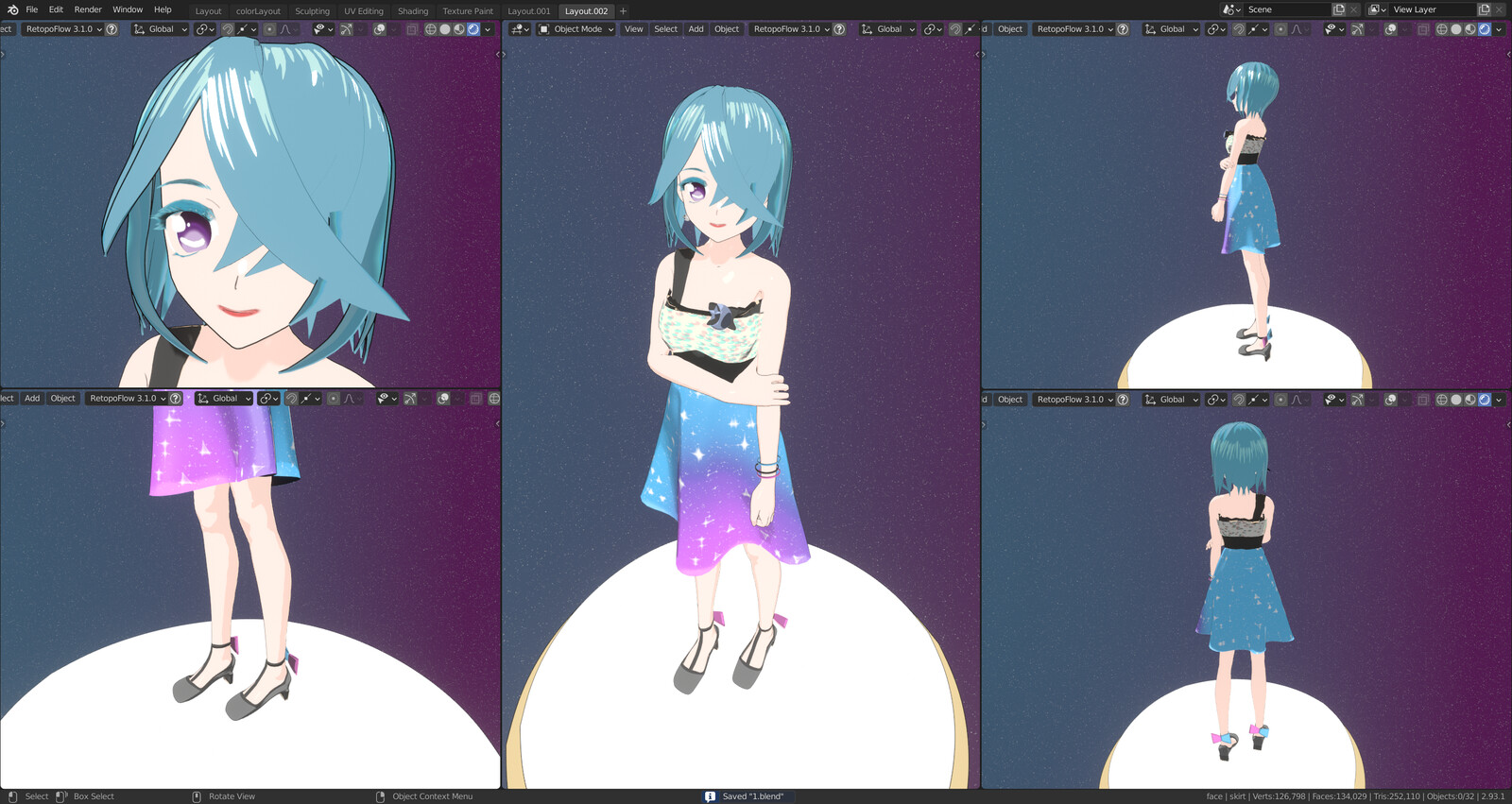Viewport: 1512px width, 804px height.
Task: Open the Select menu in center viewport
Action: (665, 29)
